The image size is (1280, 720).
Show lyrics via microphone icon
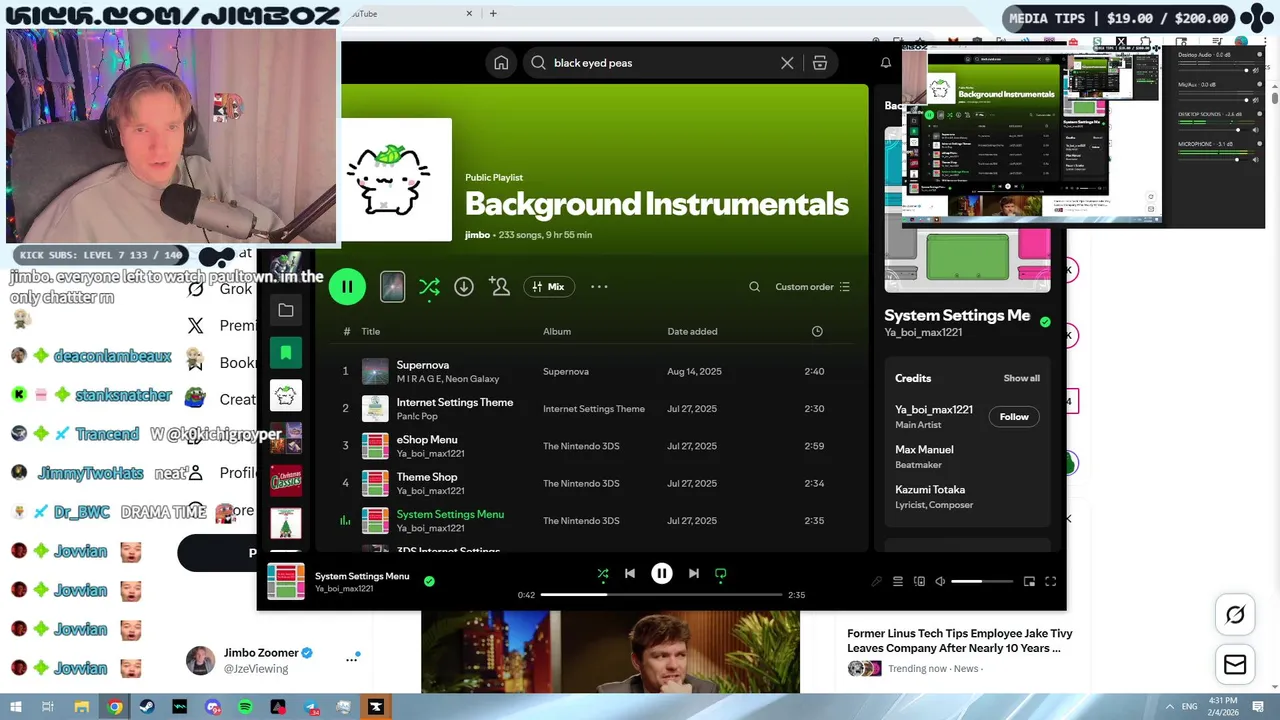(x=877, y=581)
